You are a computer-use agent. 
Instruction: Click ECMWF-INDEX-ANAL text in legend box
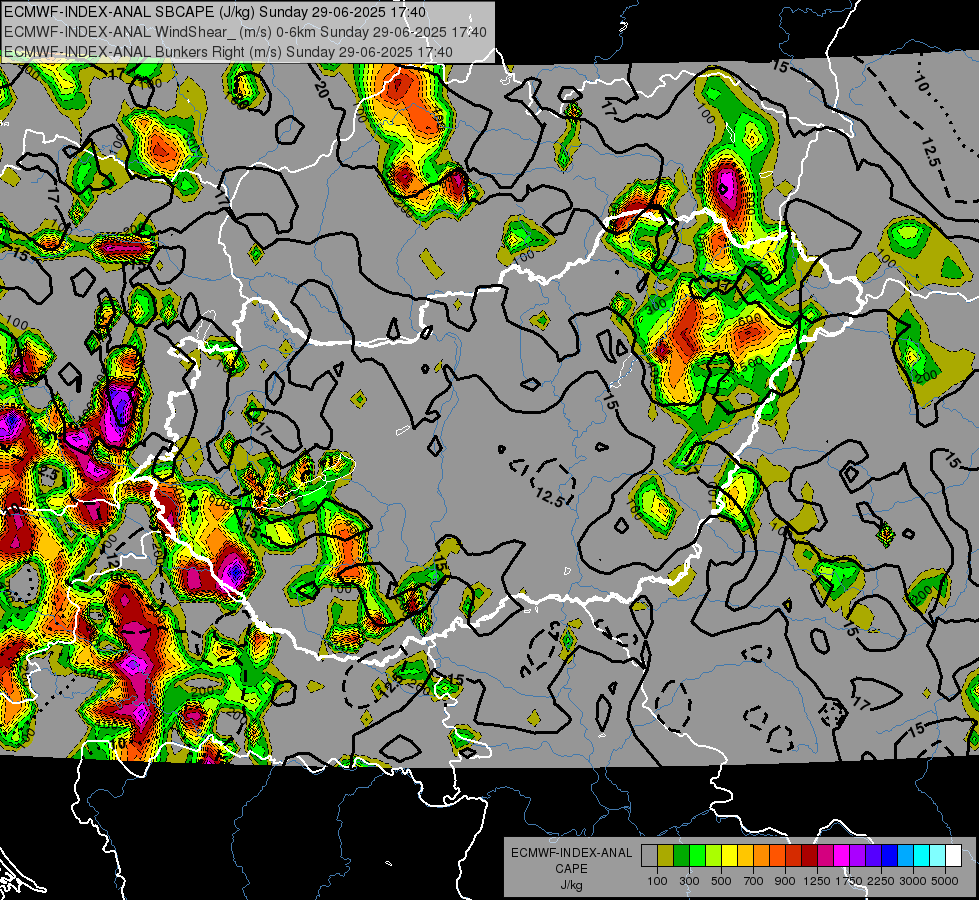(572, 853)
